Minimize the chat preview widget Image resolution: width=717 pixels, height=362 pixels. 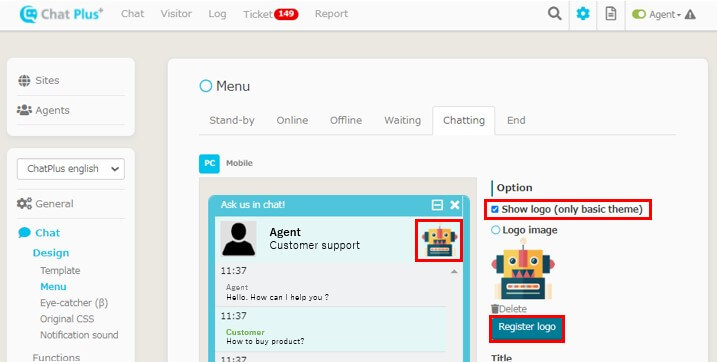[x=437, y=205]
